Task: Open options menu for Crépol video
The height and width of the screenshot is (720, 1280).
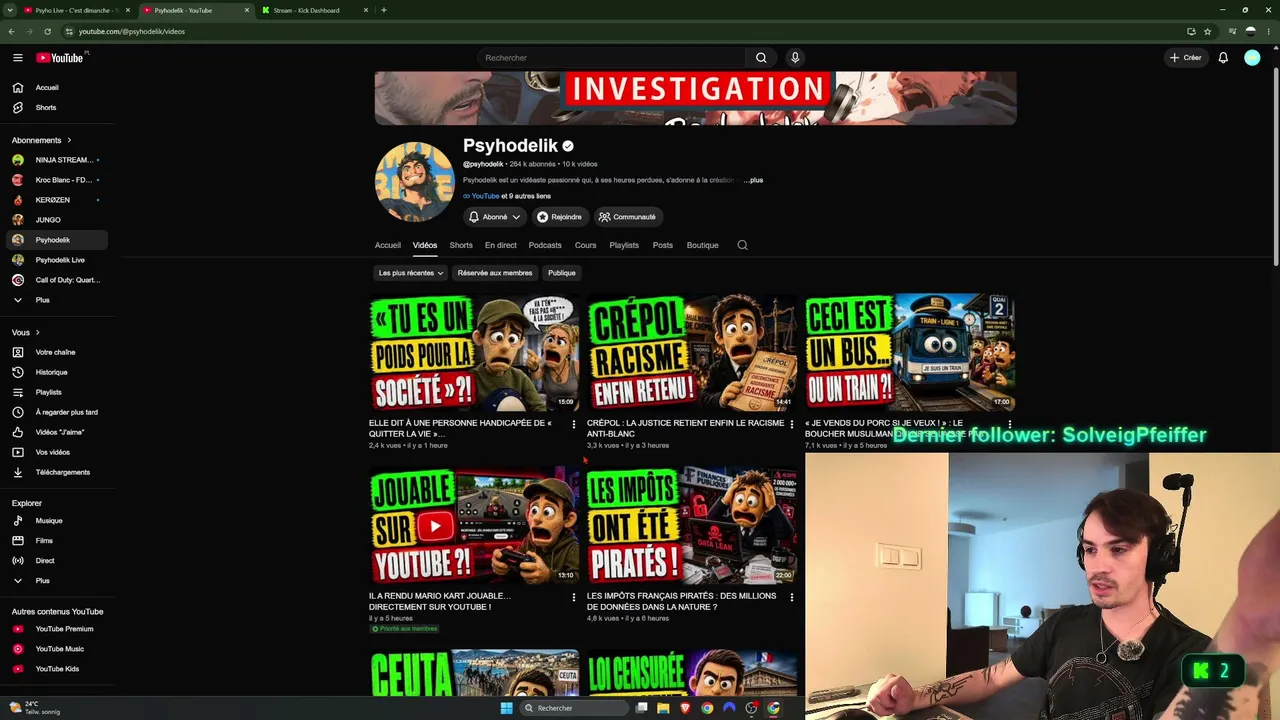Action: (x=792, y=425)
